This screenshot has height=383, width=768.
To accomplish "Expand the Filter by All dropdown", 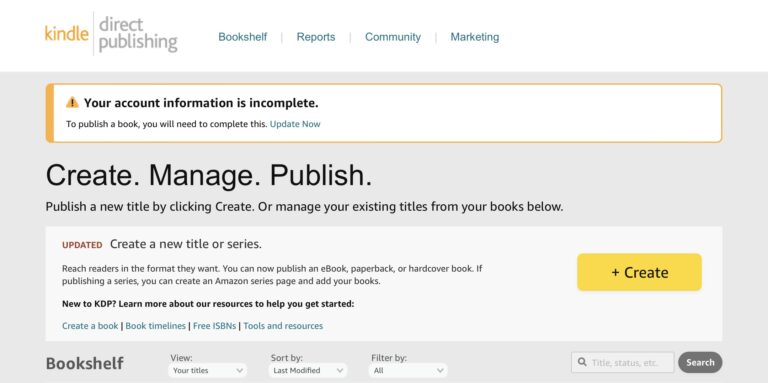I will click(x=408, y=370).
